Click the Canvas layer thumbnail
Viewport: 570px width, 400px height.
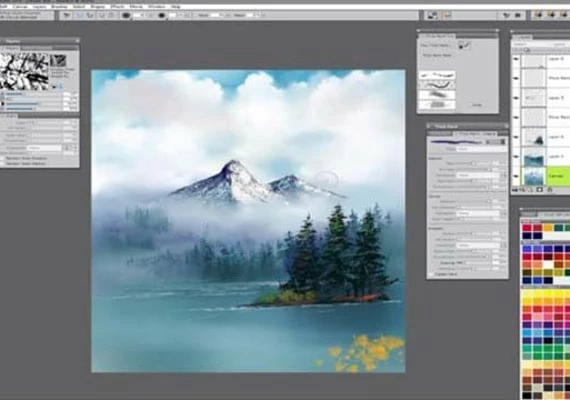534,176
